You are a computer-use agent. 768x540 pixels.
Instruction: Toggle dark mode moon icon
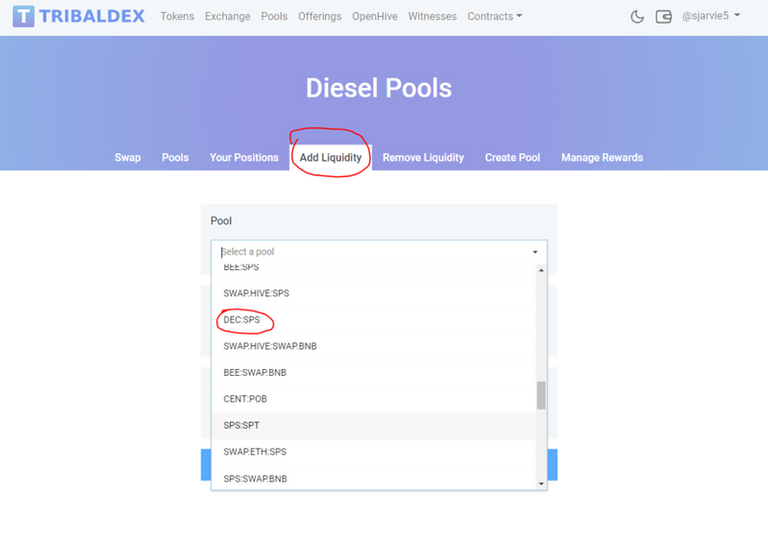[x=637, y=17]
